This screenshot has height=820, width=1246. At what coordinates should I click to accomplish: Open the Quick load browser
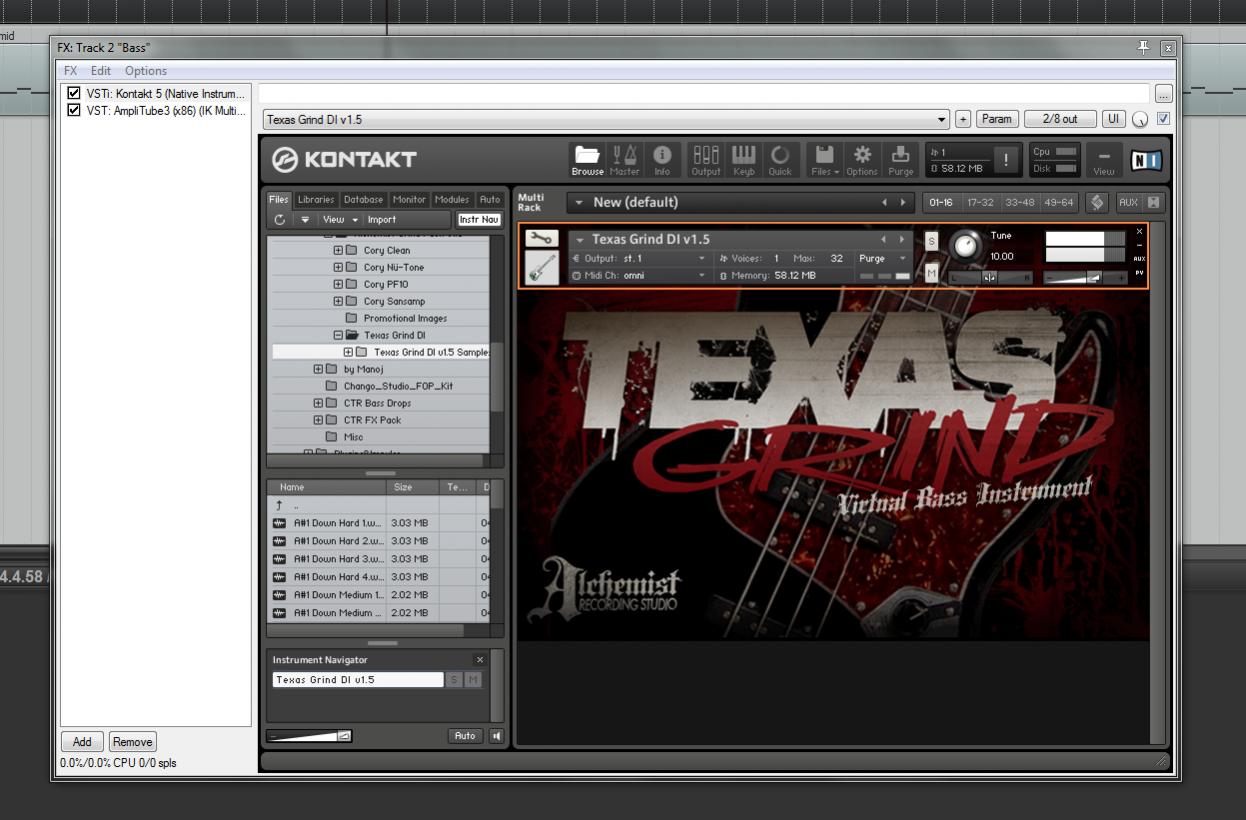[x=780, y=159]
